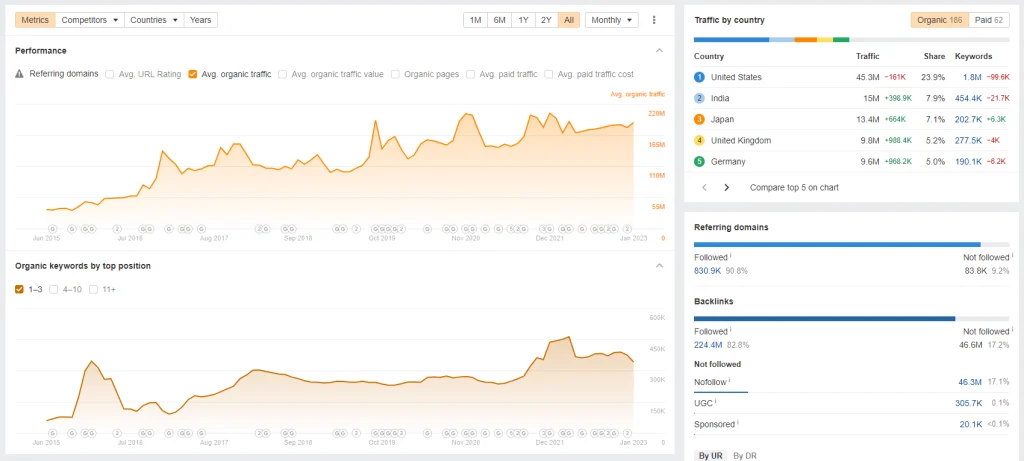Tick the Organic pages checkbox
Screen dimensions: 1024x461
click(396, 74)
